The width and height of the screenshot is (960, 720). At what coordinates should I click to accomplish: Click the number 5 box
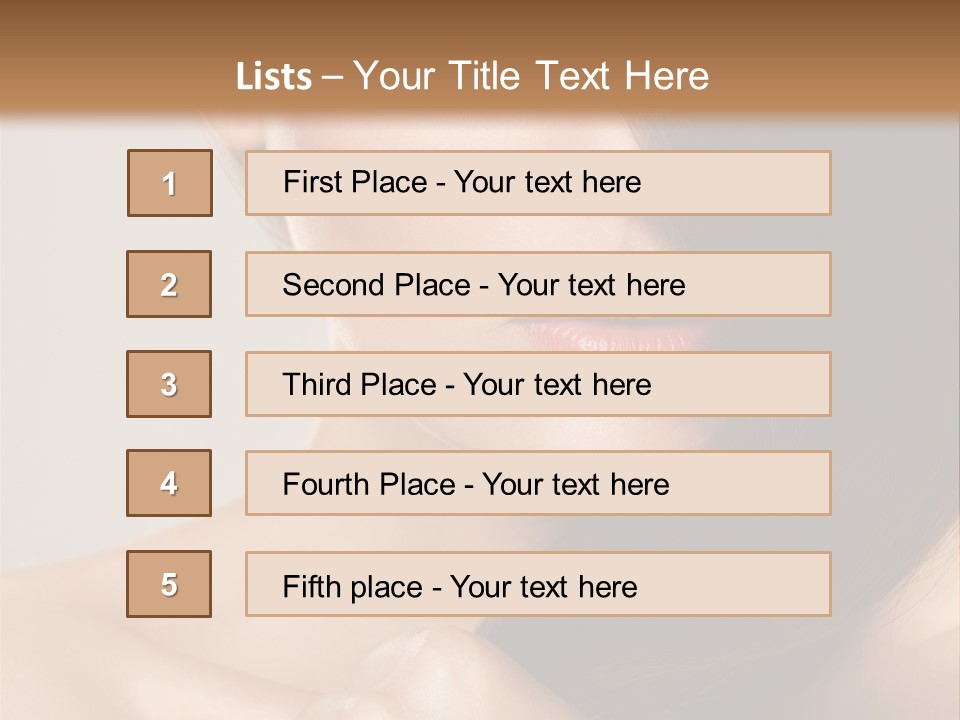tap(169, 584)
